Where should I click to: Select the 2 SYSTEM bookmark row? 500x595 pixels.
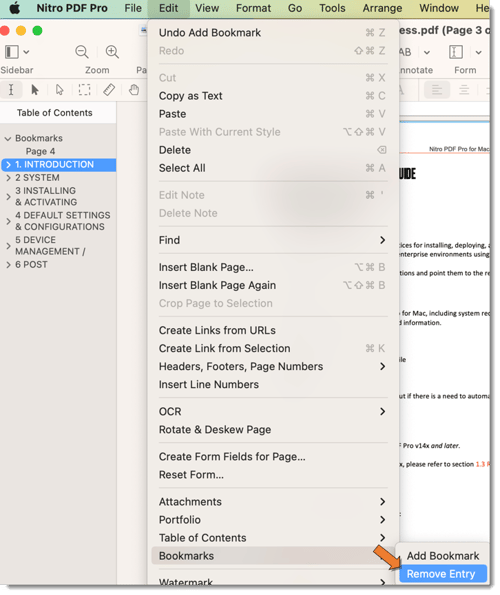(x=58, y=178)
